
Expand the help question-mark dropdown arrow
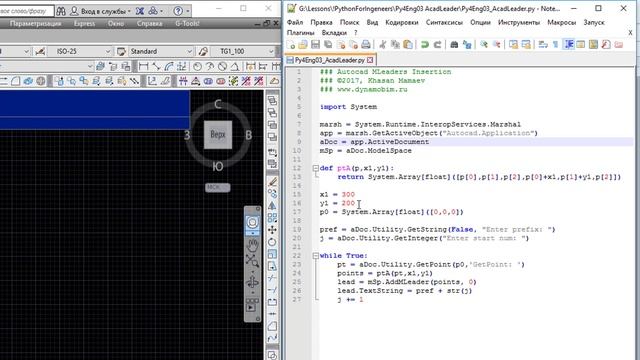tap(188, 11)
